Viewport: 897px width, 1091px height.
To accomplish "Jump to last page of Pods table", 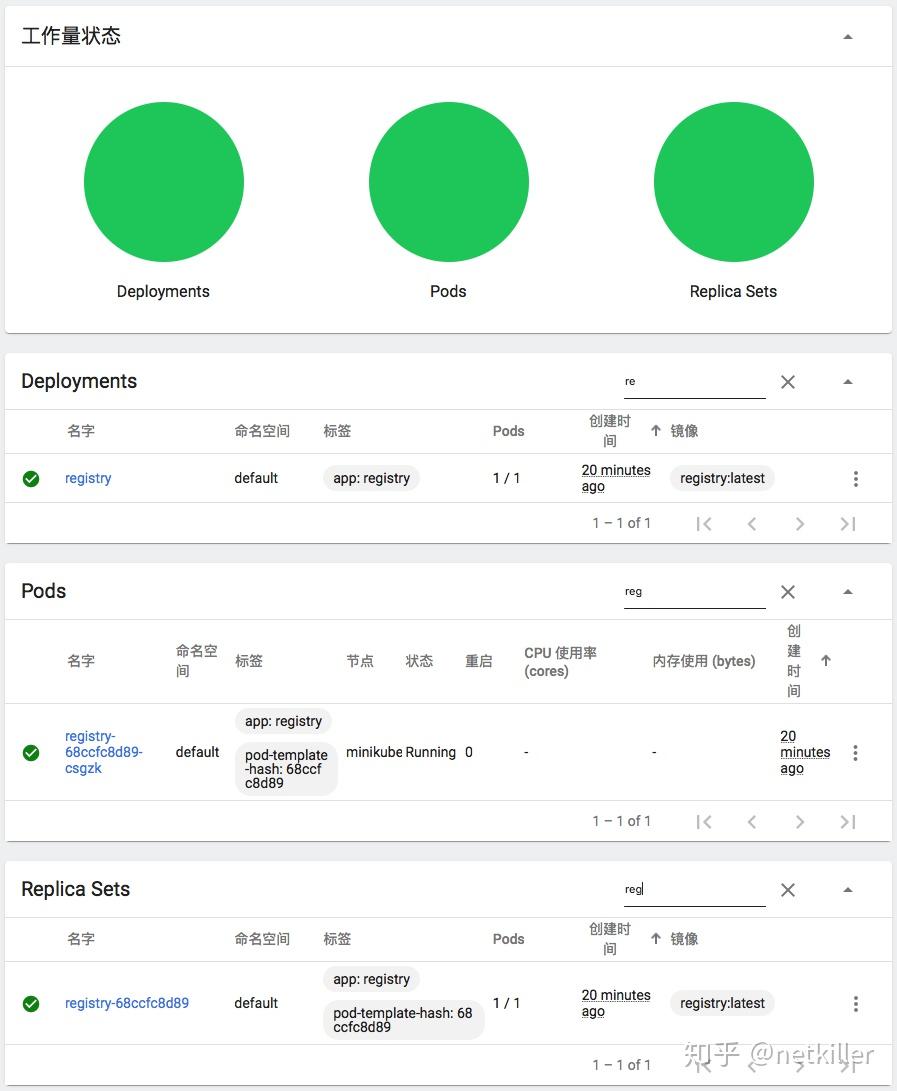I will 847,820.
